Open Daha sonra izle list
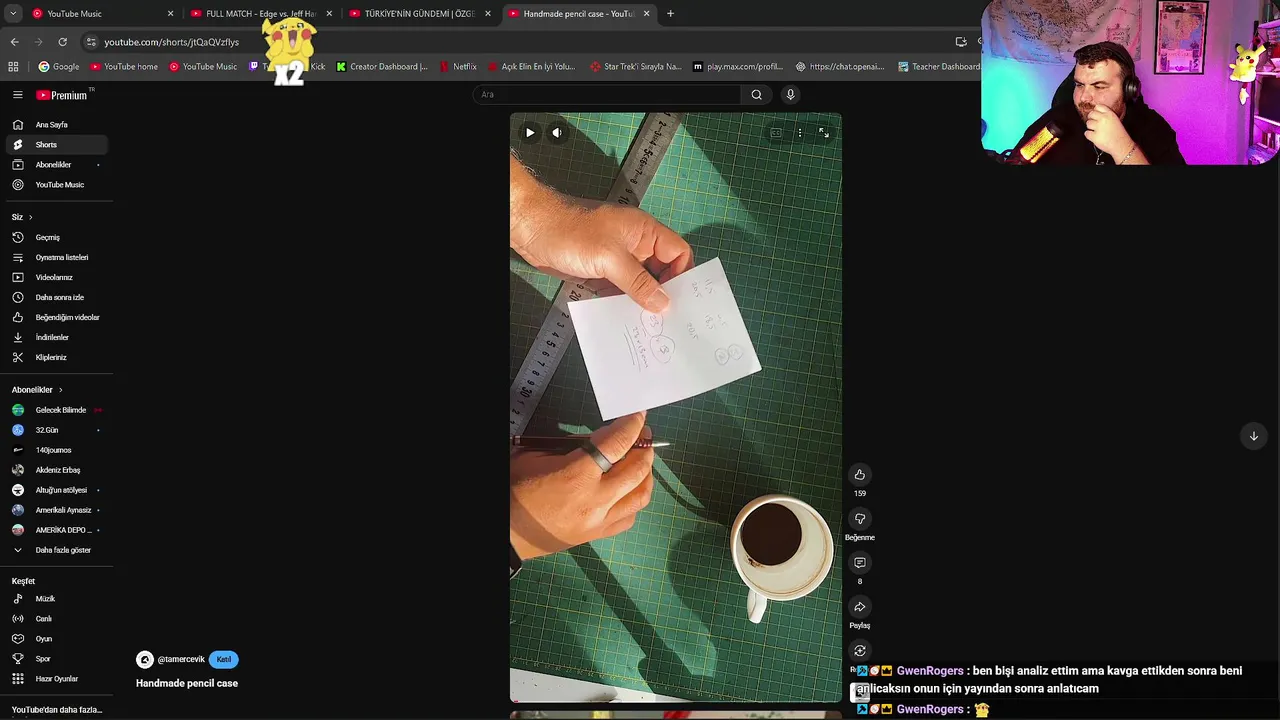The image size is (1280, 720). pos(56,298)
